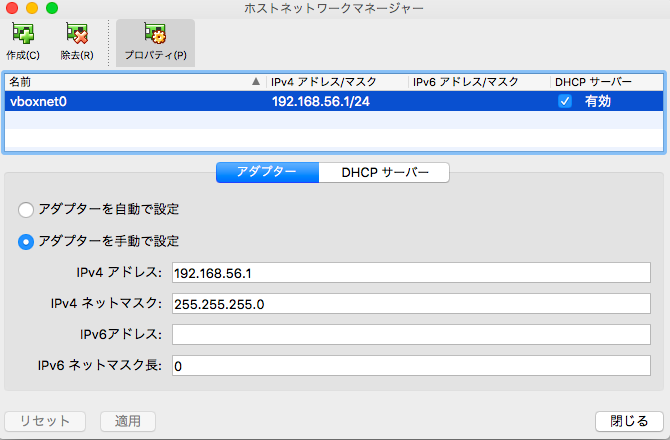Uncheck the DHCP server 有効 checkbox for vboxnet0

565,101
